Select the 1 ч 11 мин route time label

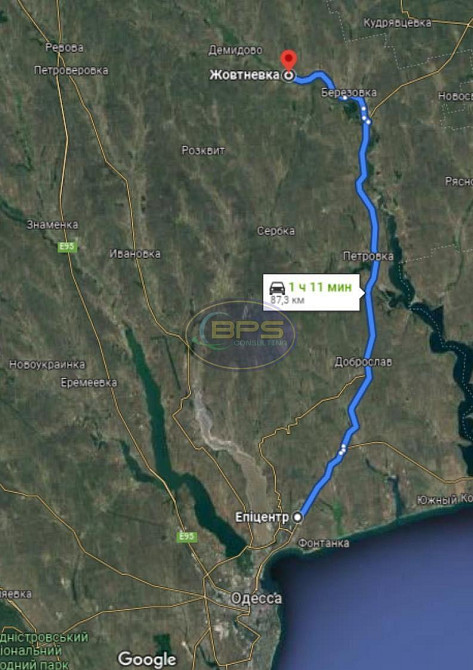[320, 287]
